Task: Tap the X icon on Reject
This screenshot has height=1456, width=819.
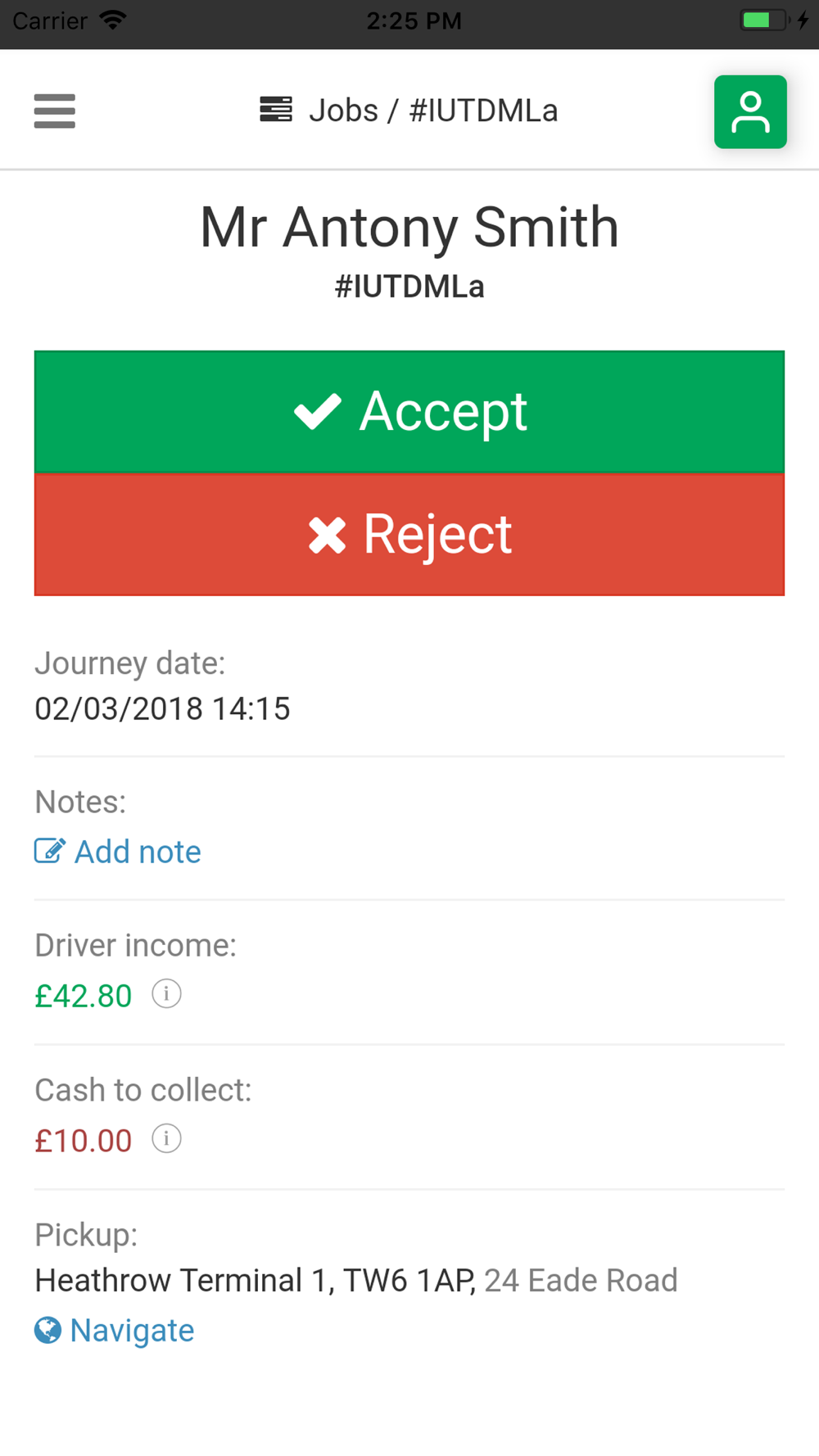Action: [x=327, y=535]
